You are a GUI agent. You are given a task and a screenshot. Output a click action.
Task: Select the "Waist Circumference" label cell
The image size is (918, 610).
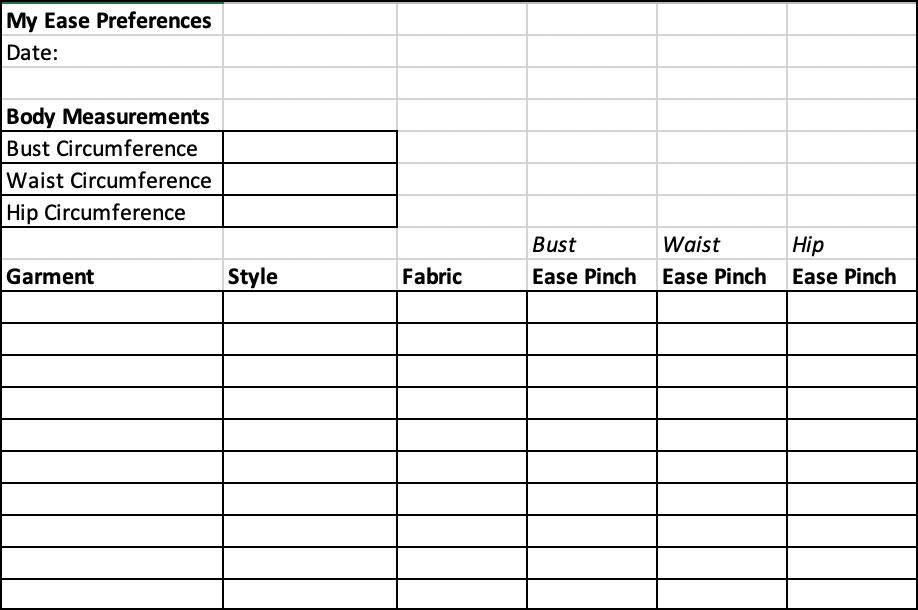tap(110, 180)
